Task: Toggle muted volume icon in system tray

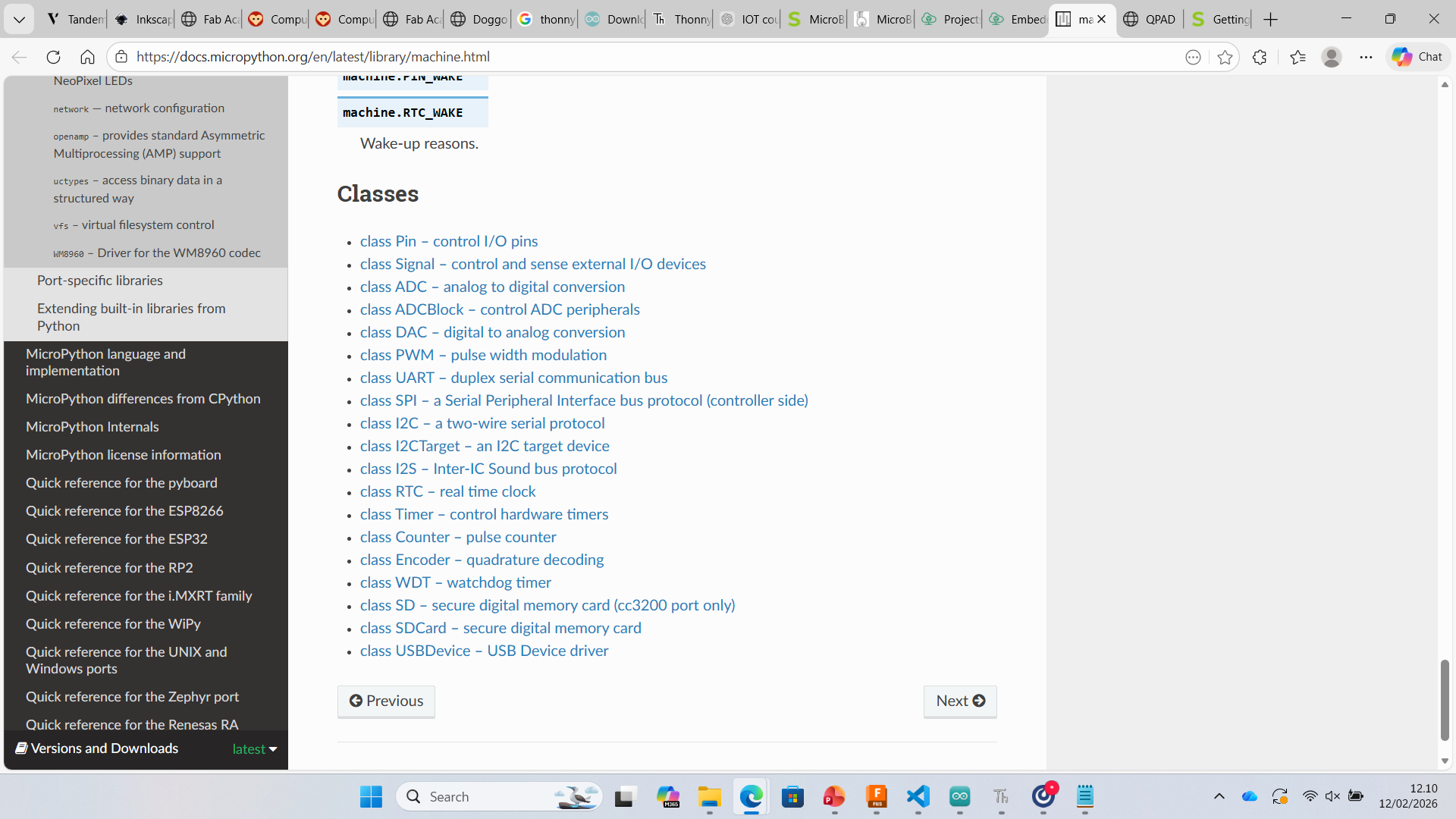Action: (1332, 796)
